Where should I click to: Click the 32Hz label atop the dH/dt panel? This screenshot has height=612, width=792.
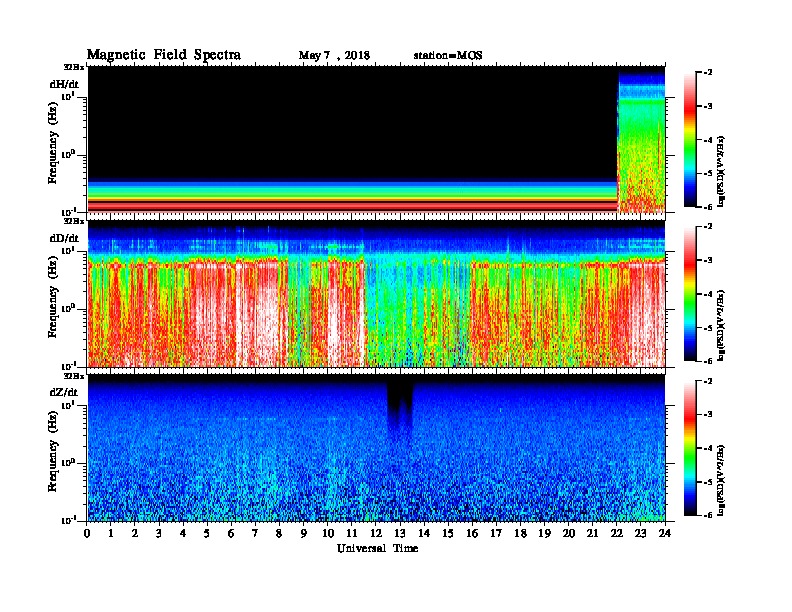coord(74,67)
